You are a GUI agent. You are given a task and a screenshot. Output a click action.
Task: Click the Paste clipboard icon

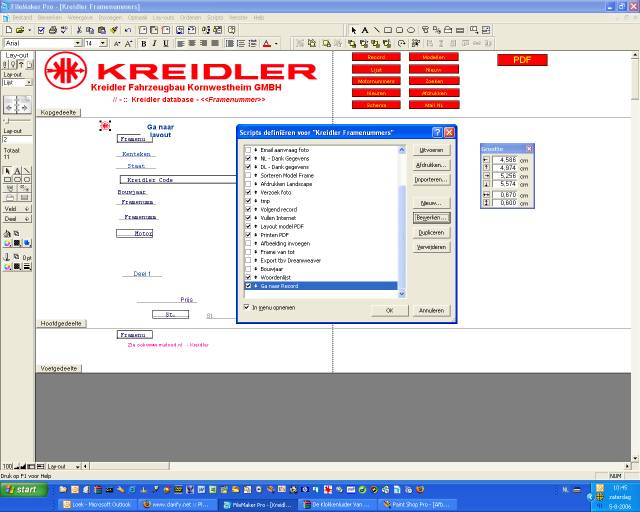(x=102, y=30)
